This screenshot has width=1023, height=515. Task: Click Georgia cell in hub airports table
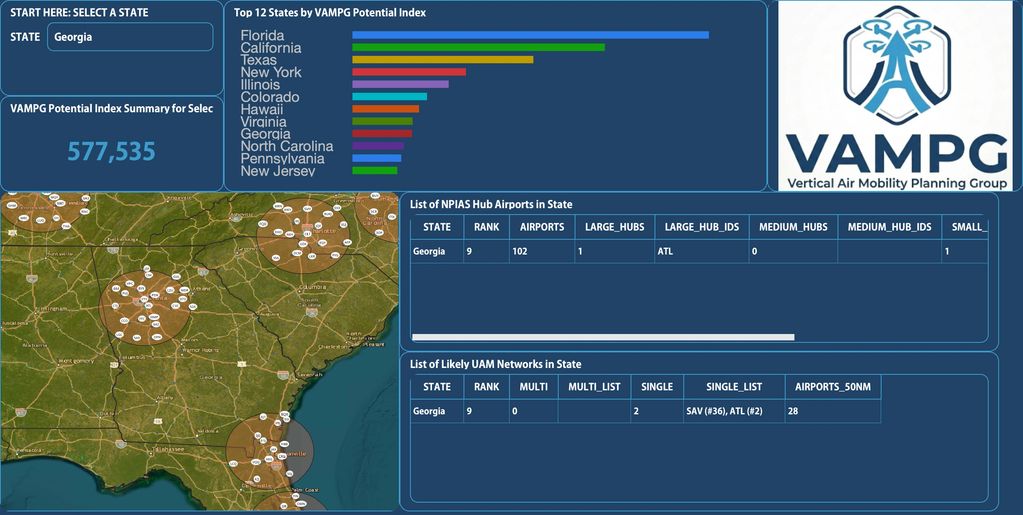coord(437,251)
